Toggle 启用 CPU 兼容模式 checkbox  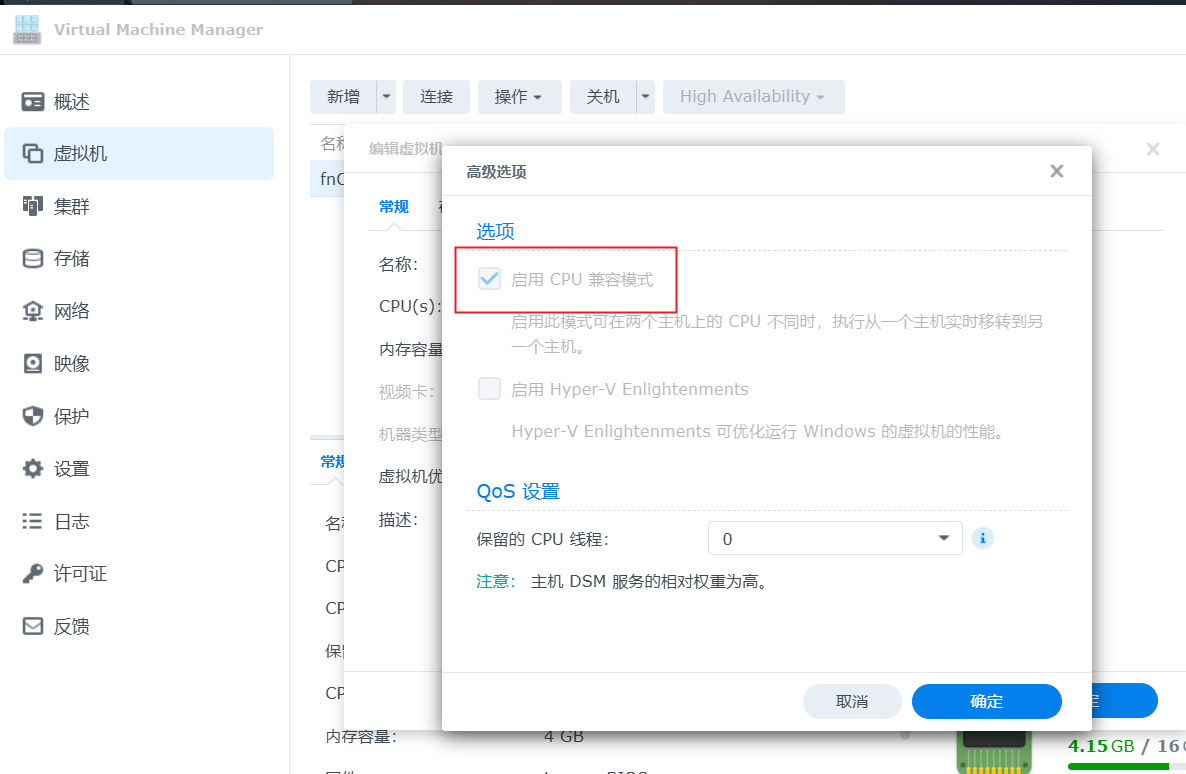489,279
